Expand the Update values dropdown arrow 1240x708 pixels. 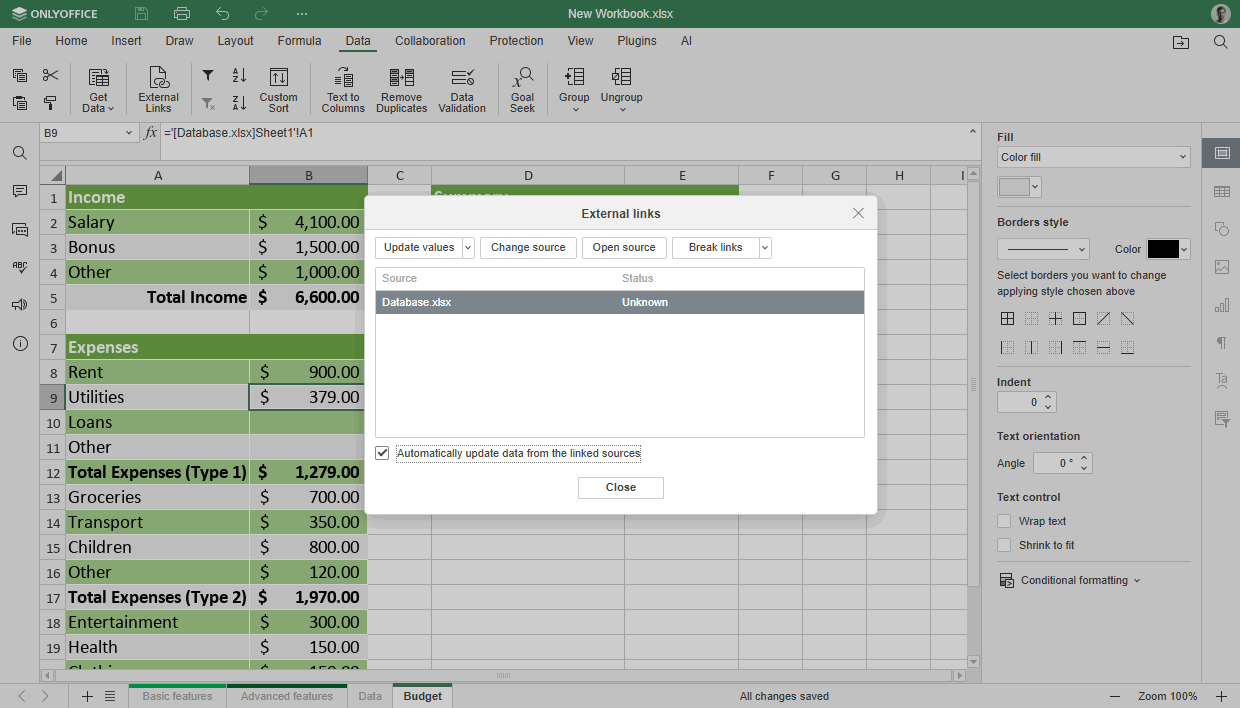tap(468, 248)
